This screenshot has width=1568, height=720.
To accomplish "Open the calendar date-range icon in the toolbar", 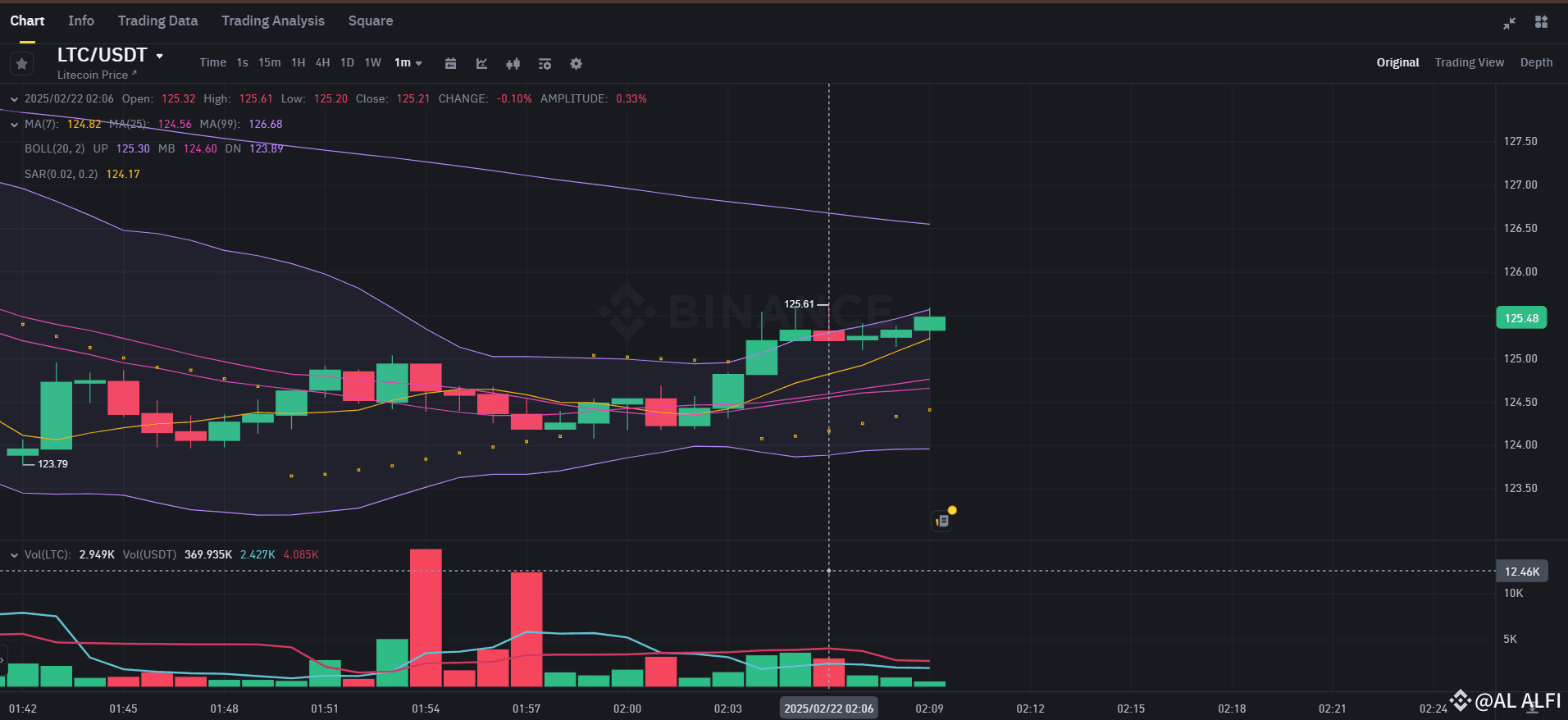I will coord(450,63).
